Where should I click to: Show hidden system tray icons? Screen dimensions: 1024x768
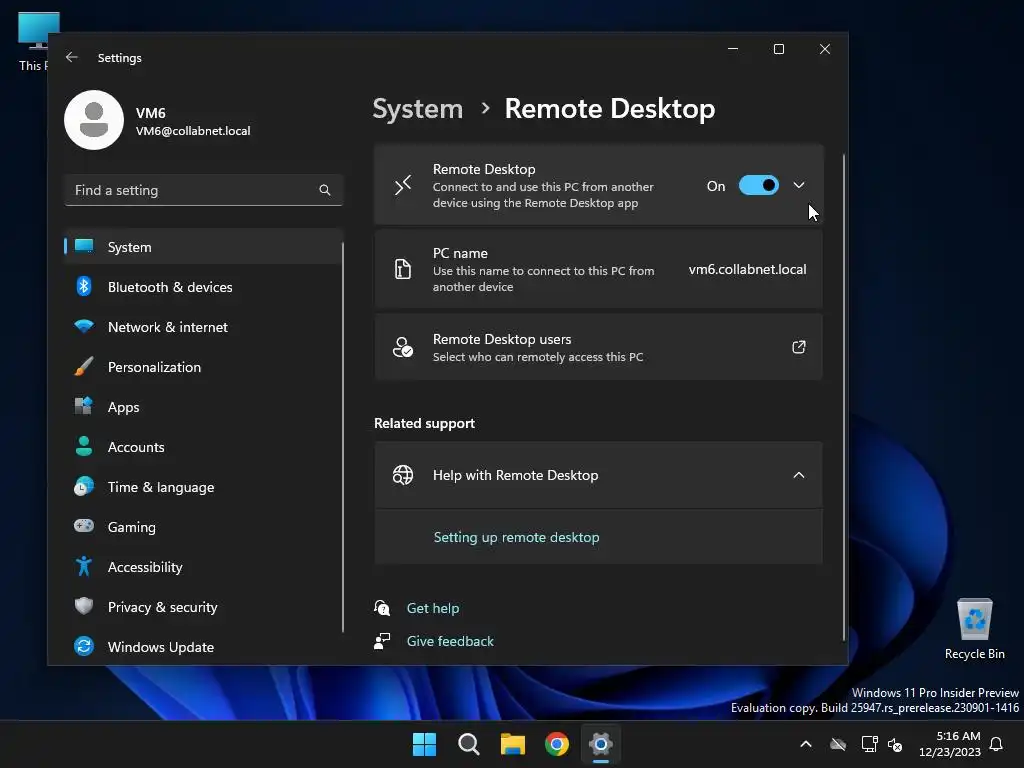coord(806,744)
